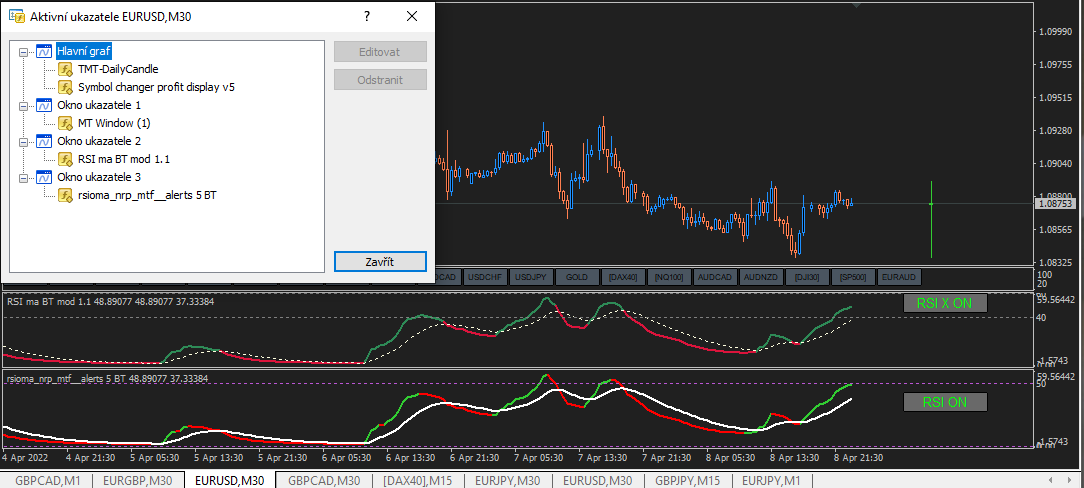Collapse the Hlavní graf tree node

(x=24, y=52)
